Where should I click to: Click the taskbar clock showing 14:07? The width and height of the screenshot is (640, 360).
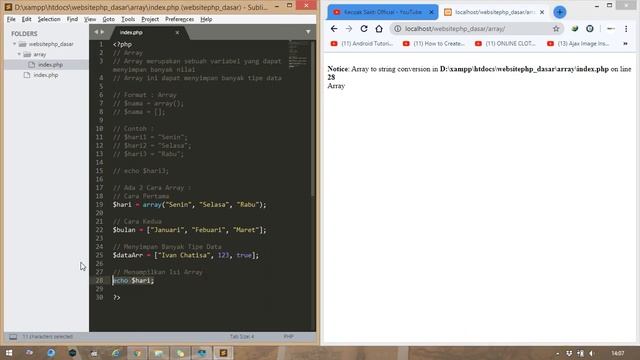(x=618, y=353)
